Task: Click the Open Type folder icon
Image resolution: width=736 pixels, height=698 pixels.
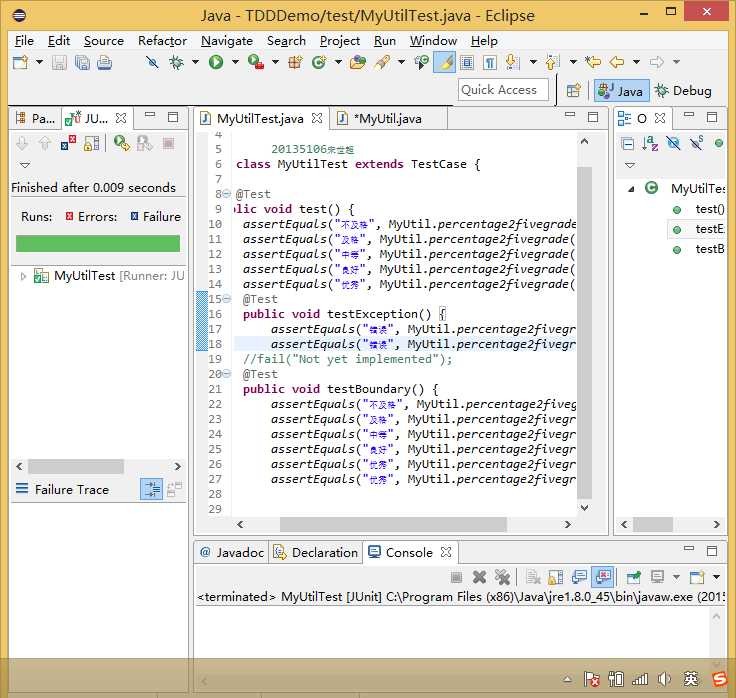Action: (x=358, y=62)
